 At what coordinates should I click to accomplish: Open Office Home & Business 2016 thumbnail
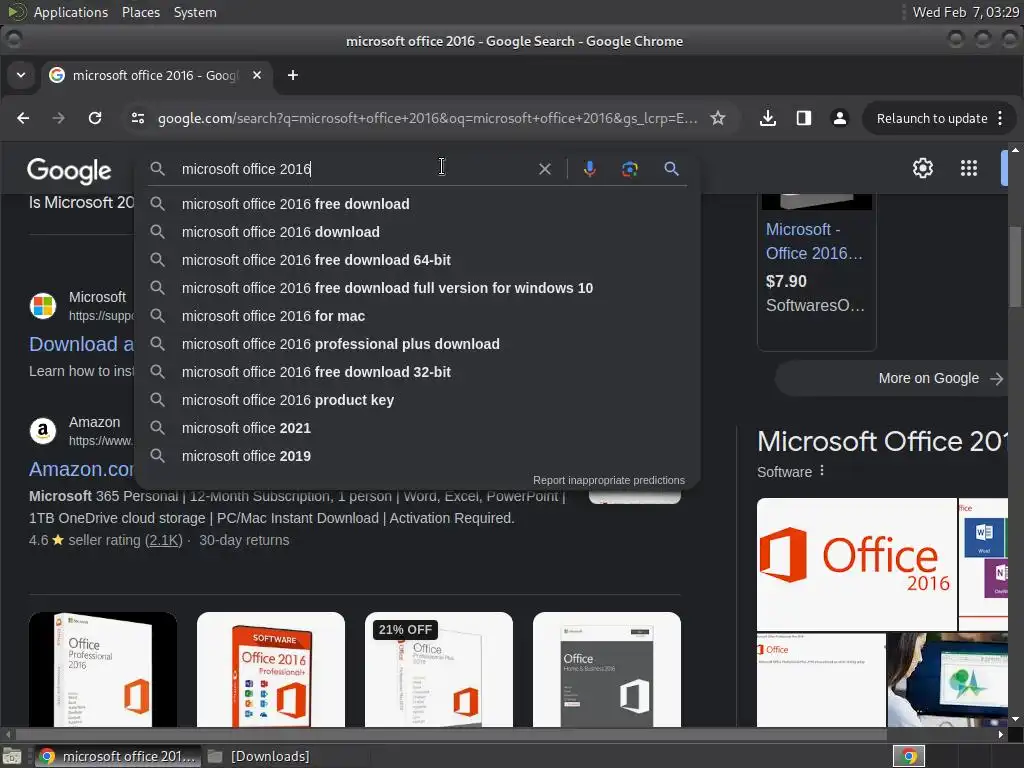tap(607, 669)
